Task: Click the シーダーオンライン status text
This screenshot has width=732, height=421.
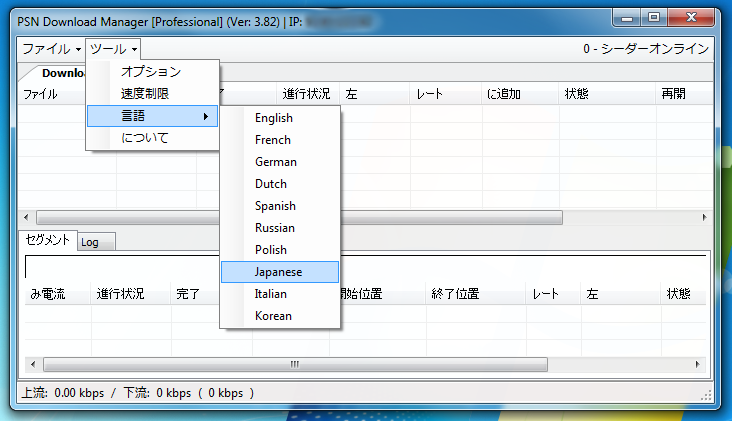Action: coord(646,49)
